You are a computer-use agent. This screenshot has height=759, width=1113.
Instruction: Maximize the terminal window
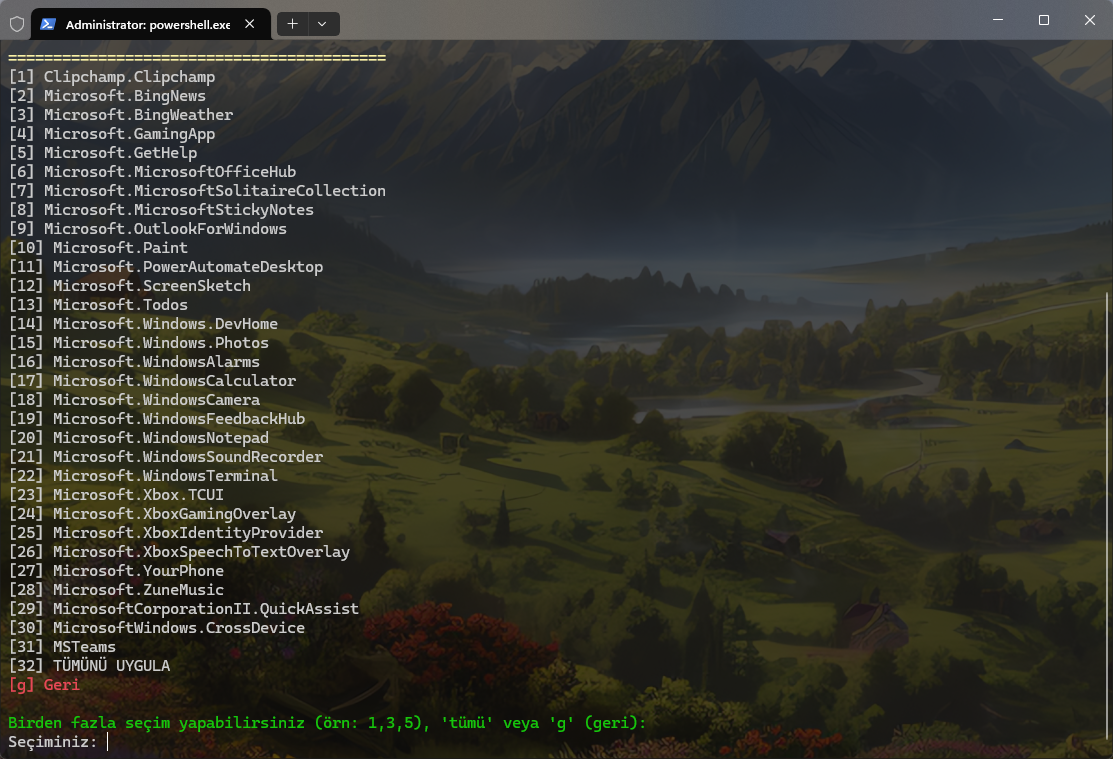[1043, 20]
